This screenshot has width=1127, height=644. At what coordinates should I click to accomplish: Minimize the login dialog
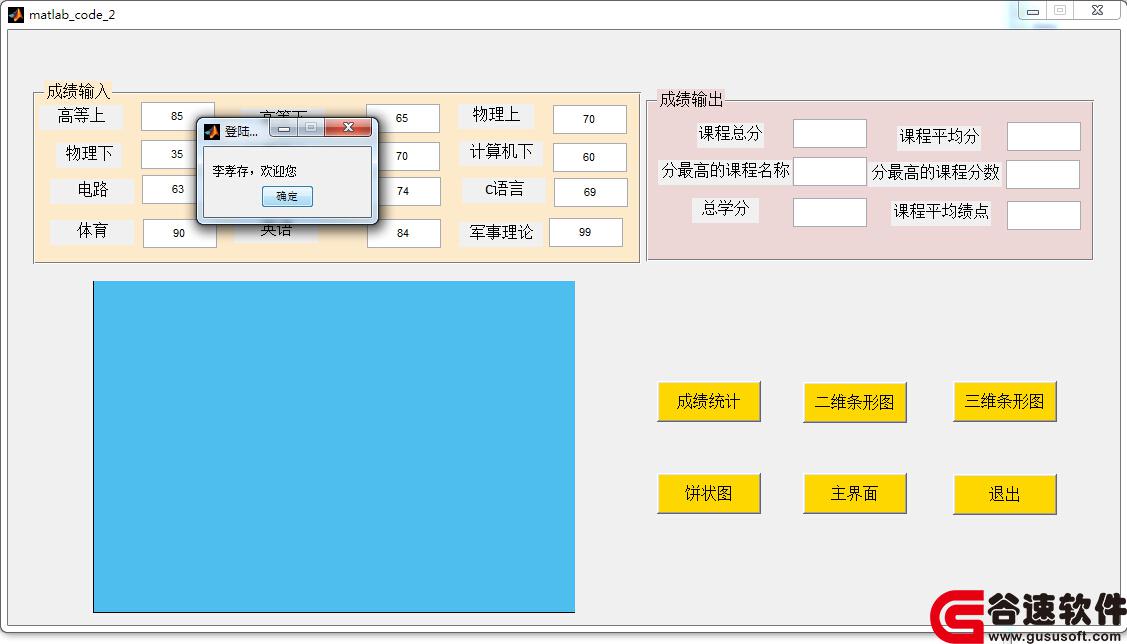[x=284, y=127]
